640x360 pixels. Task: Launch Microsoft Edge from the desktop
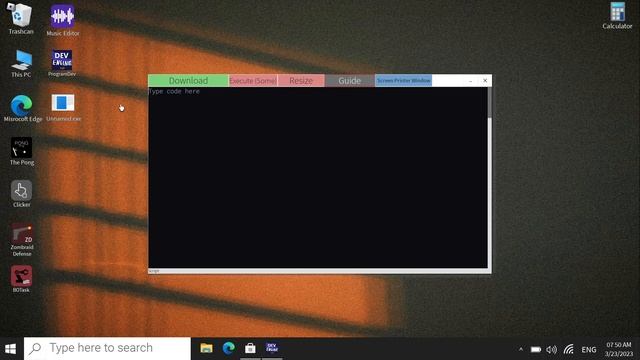22,108
